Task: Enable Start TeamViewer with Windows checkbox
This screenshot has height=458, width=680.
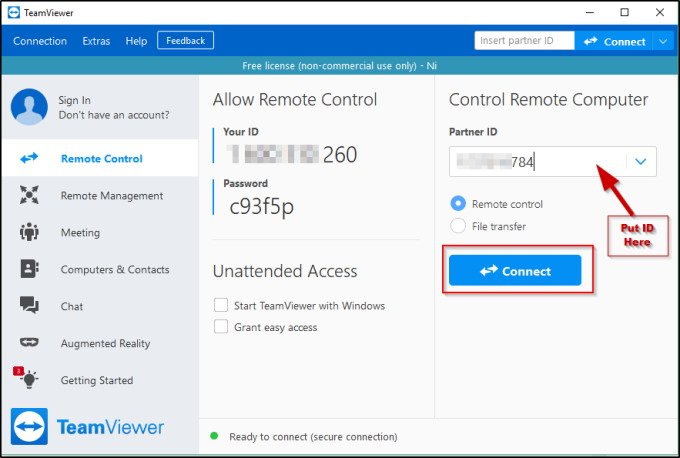Action: point(221,305)
